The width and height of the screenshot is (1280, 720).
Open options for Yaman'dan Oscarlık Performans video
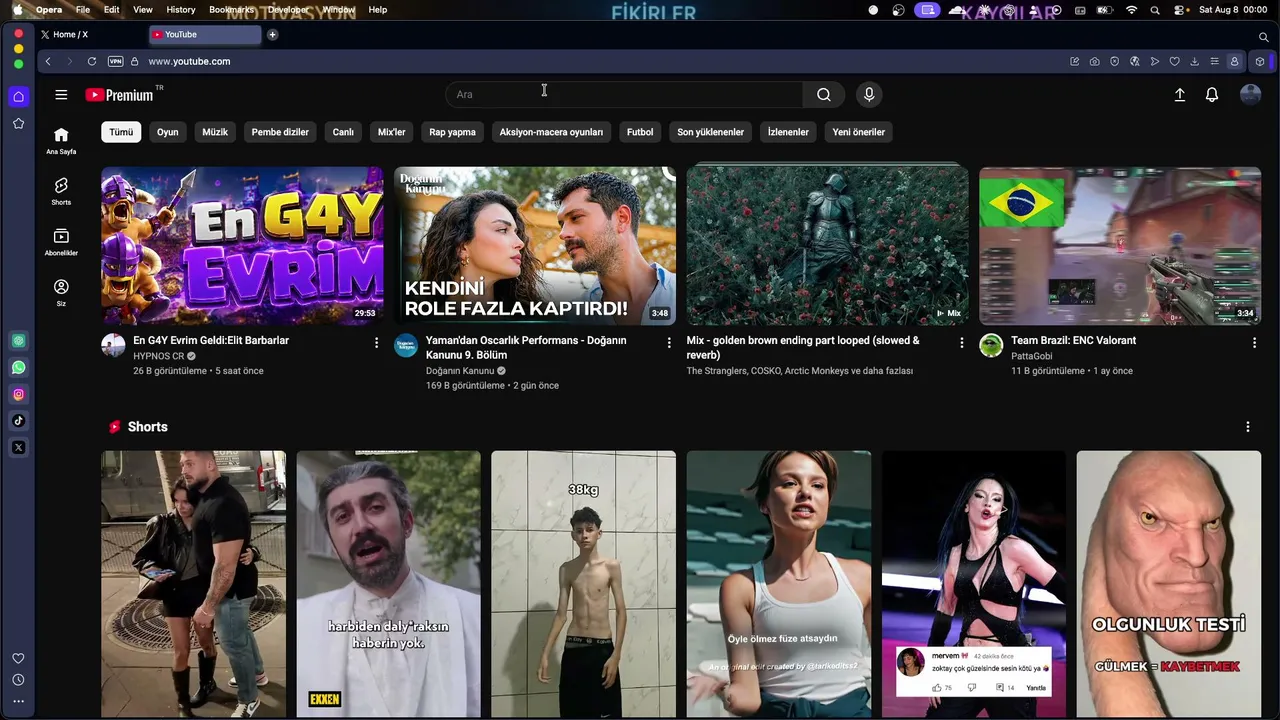[x=669, y=343]
